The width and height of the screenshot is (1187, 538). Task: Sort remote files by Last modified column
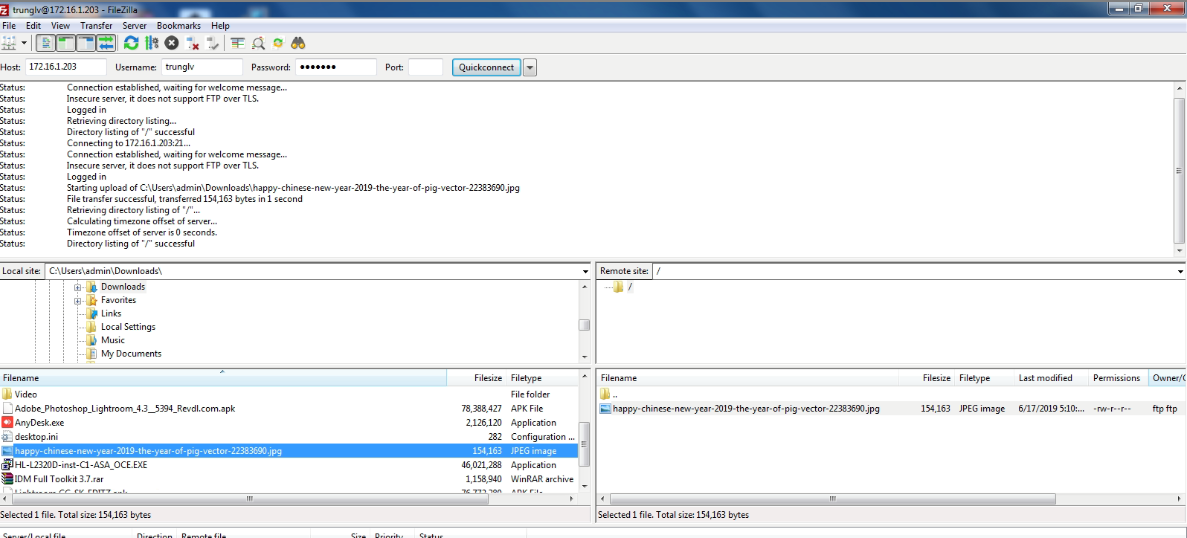(x=1051, y=378)
